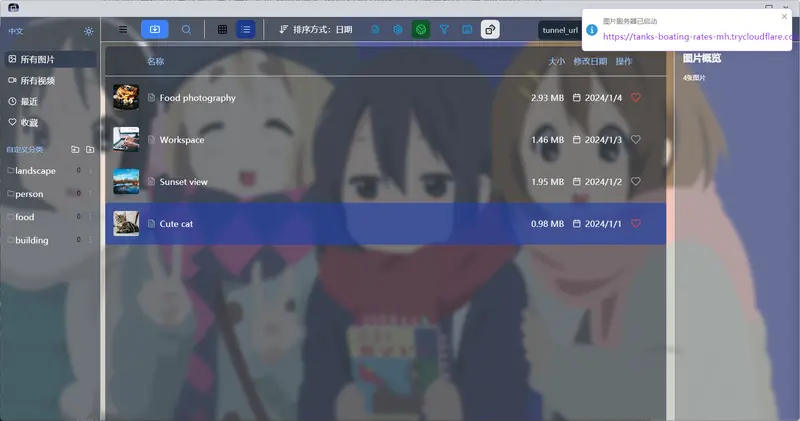Open more options for building category
Screen dimensions: 800x421
[91, 239]
